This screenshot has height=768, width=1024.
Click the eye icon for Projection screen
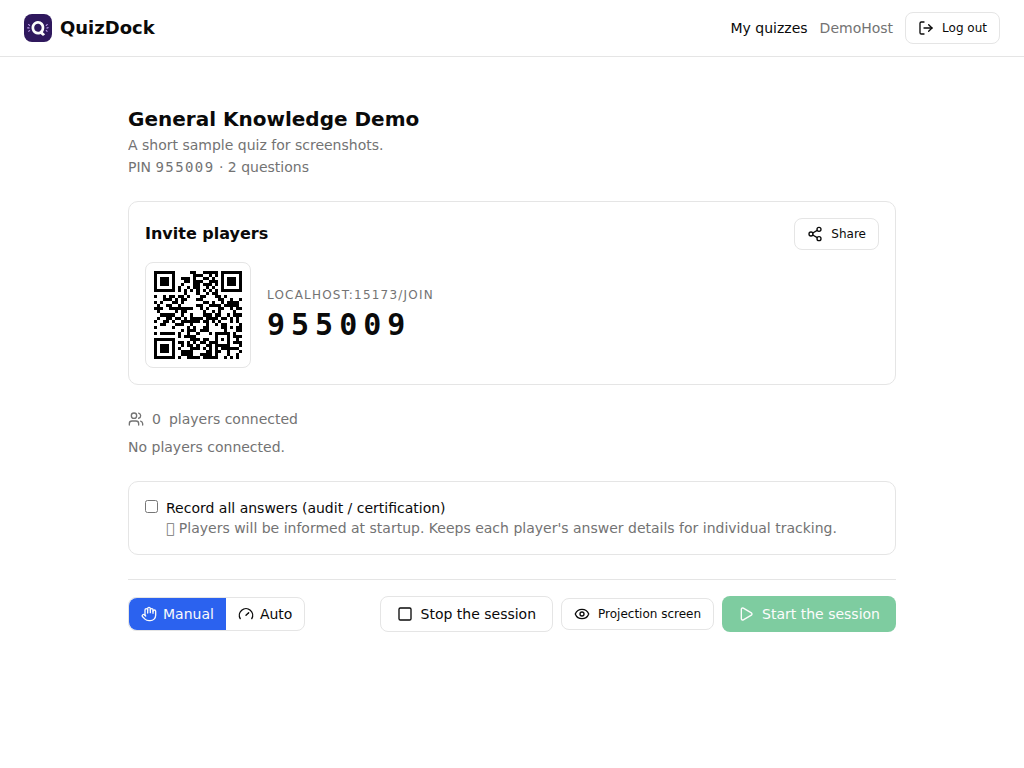pos(582,614)
